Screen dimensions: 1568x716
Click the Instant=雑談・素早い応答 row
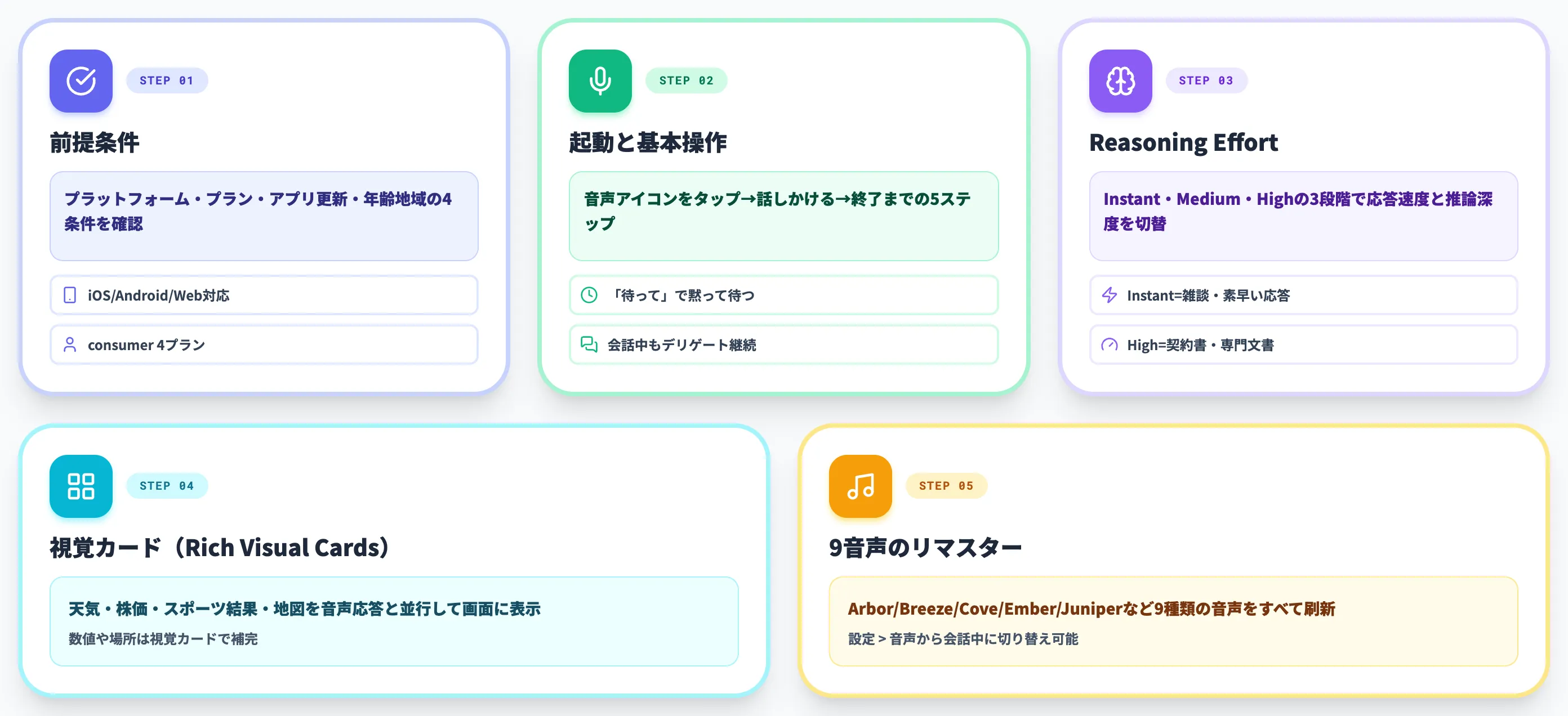(1303, 295)
